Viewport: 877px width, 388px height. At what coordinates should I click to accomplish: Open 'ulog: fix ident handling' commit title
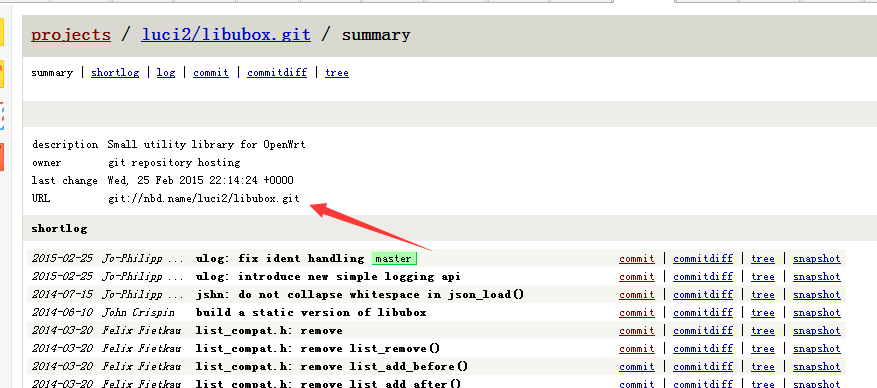coord(280,258)
